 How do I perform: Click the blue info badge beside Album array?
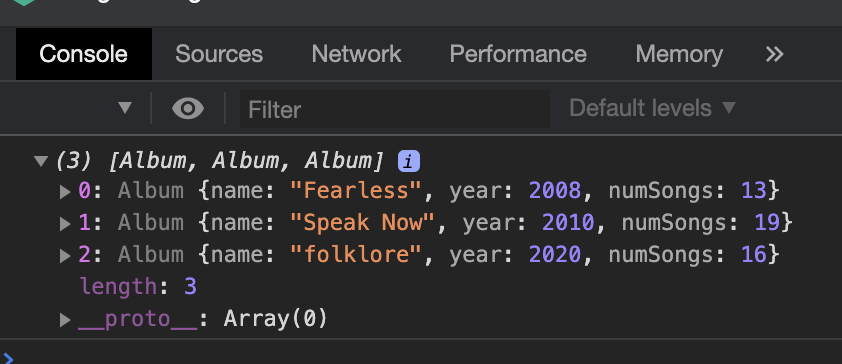tap(409, 161)
